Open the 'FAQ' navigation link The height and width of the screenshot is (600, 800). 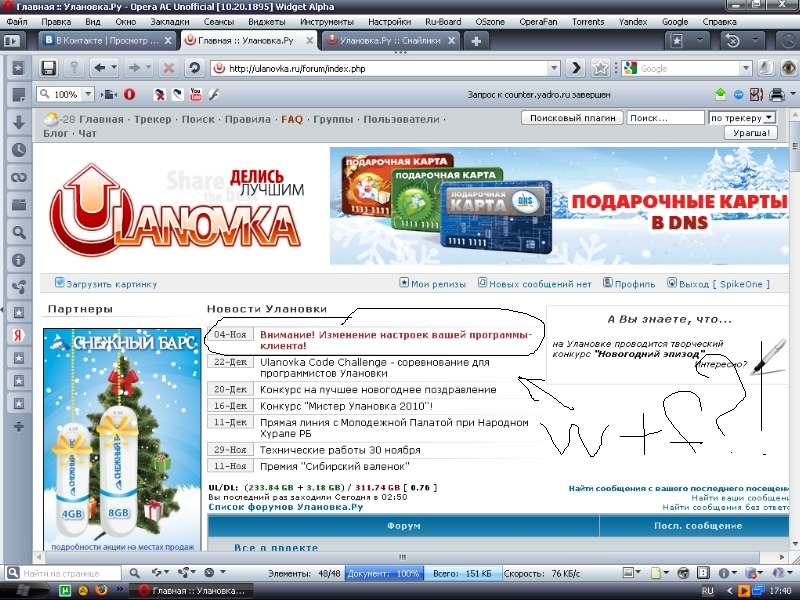pos(292,119)
